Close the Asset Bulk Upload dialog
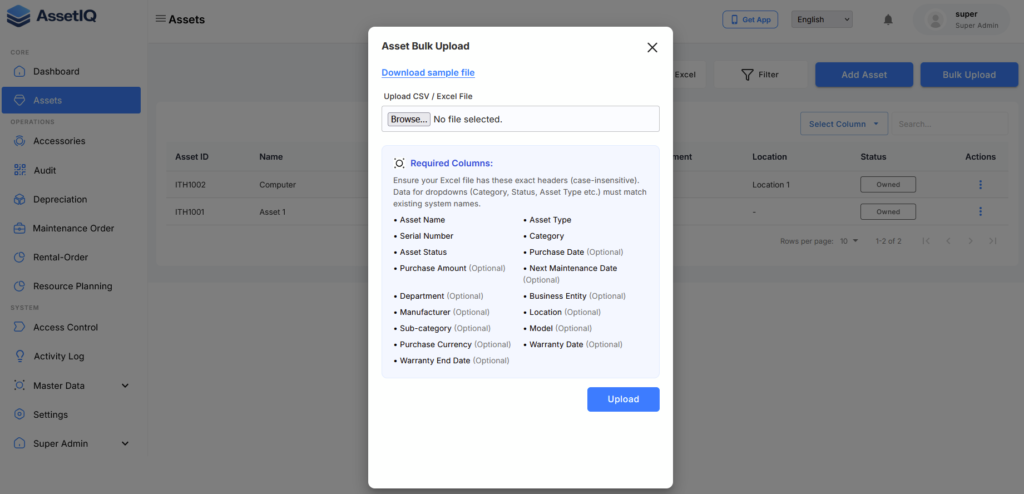Screen dimensions: 1024x494 [x=652, y=47]
